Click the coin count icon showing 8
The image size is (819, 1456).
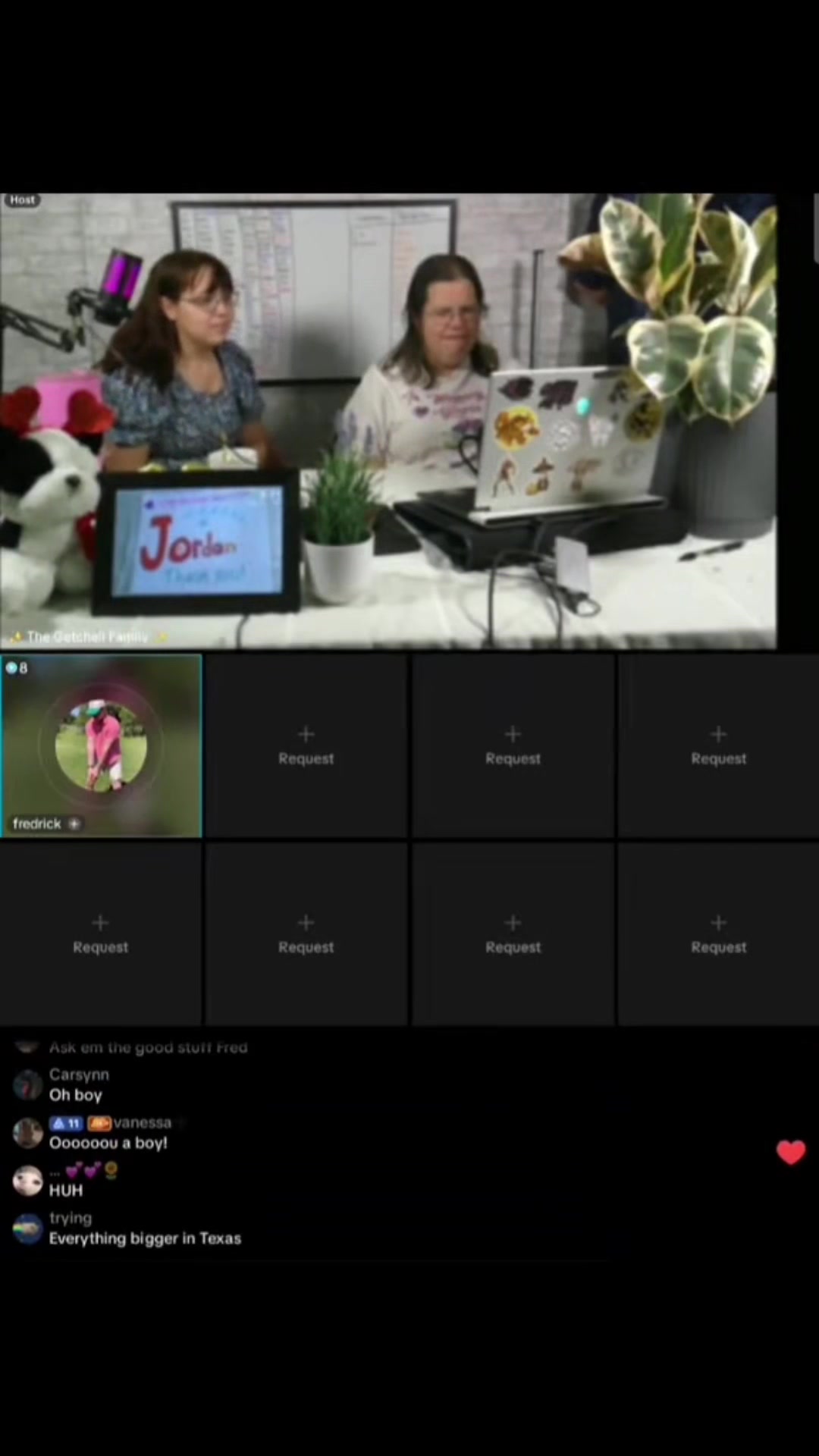coord(17,668)
